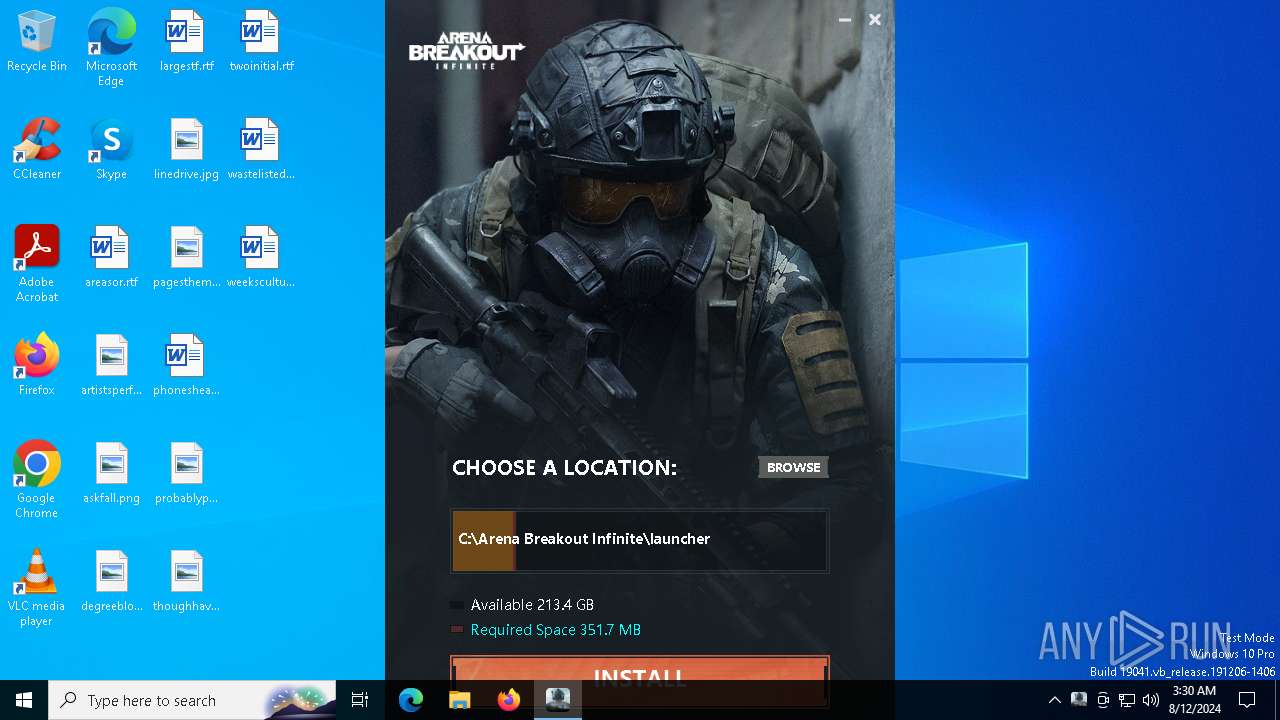Select Adobe Acrobat desktop shortcut
1280x720 pixels.
point(37,264)
